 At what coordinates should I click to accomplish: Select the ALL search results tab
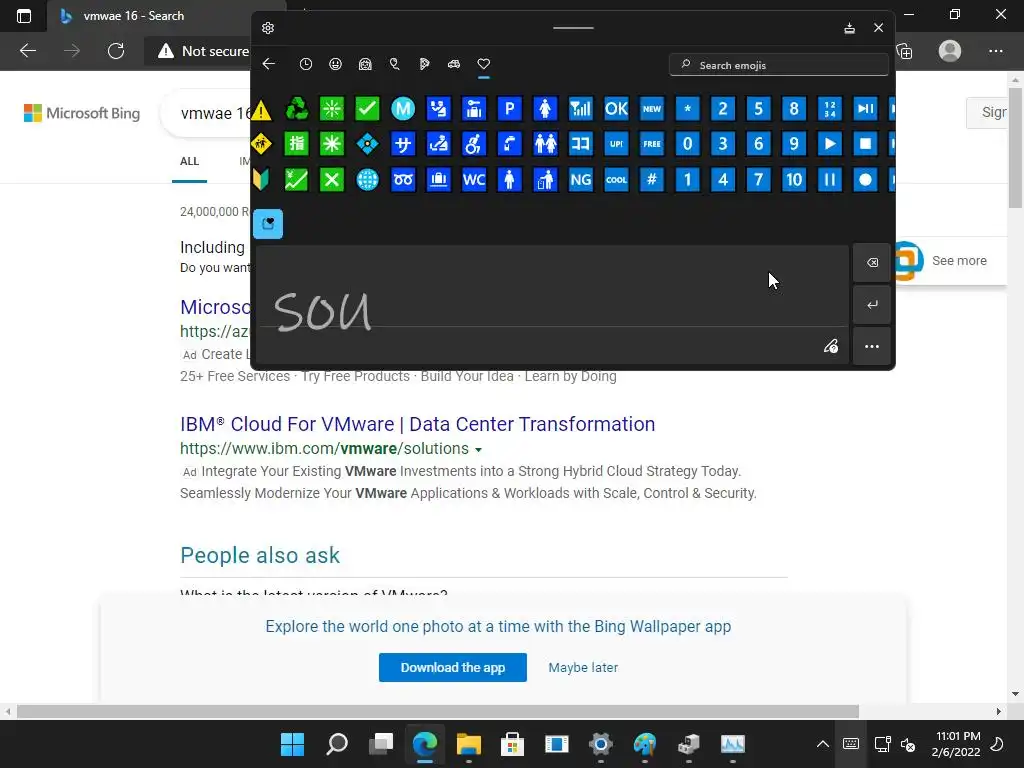pos(189,161)
